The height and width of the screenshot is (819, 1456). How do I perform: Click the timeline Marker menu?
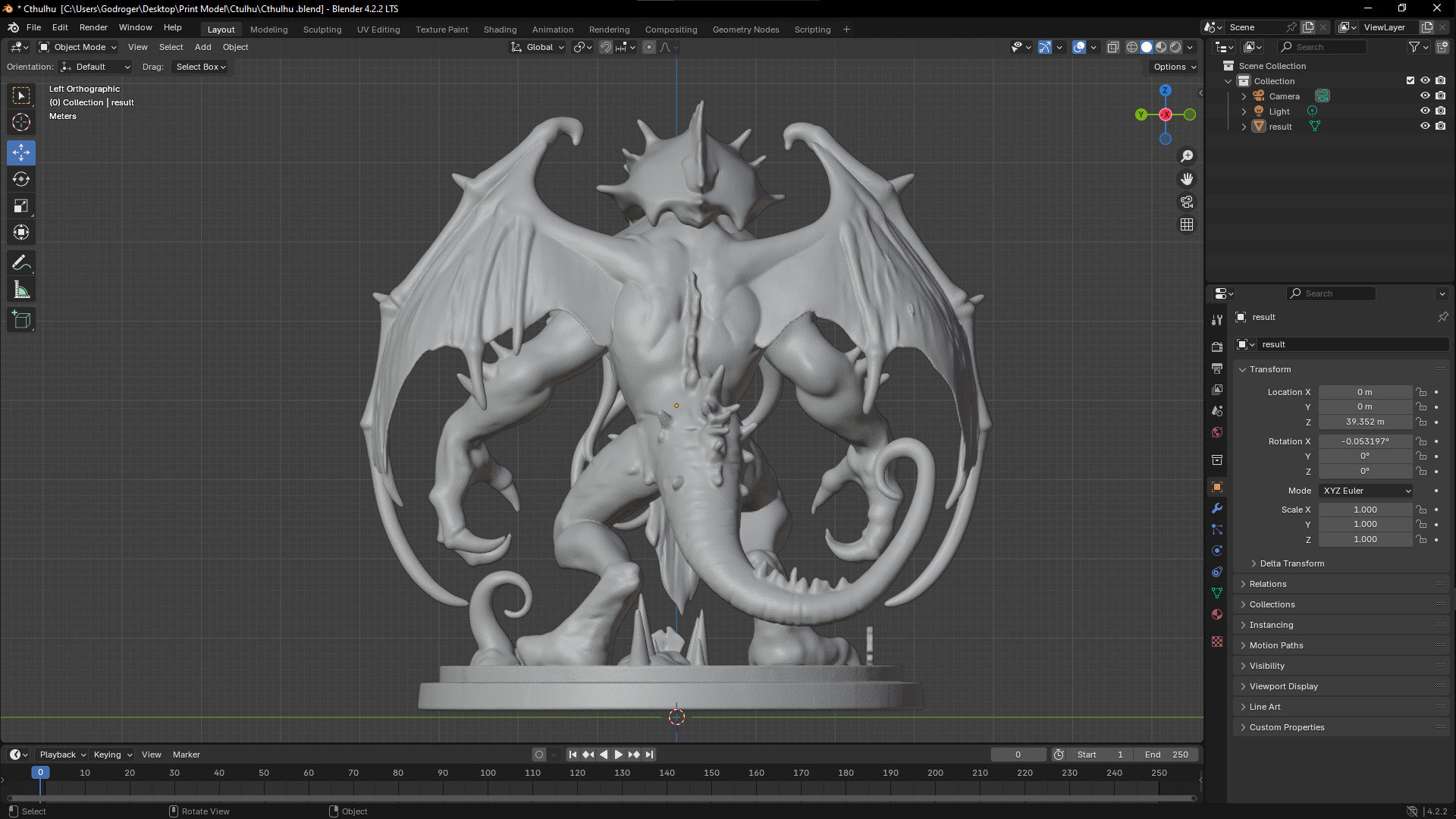tap(186, 755)
